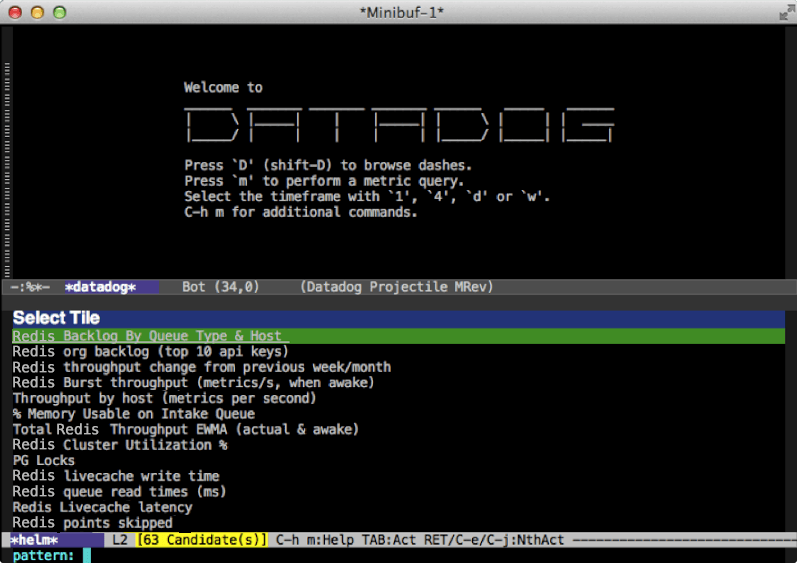Pick 'Total Redis Throughput EWMA' entry
797x563 pixels.
point(185,429)
